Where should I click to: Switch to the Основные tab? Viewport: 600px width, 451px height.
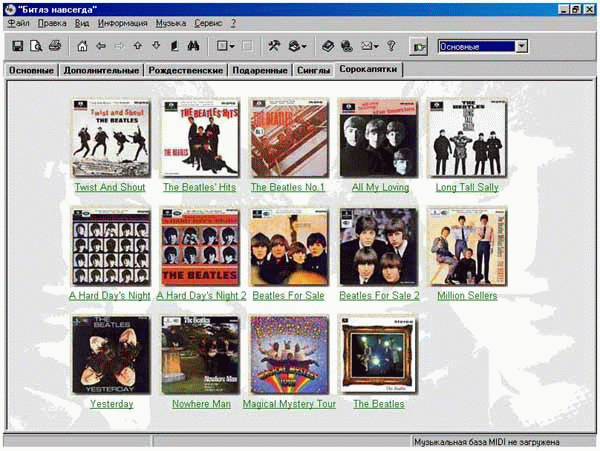(x=31, y=70)
